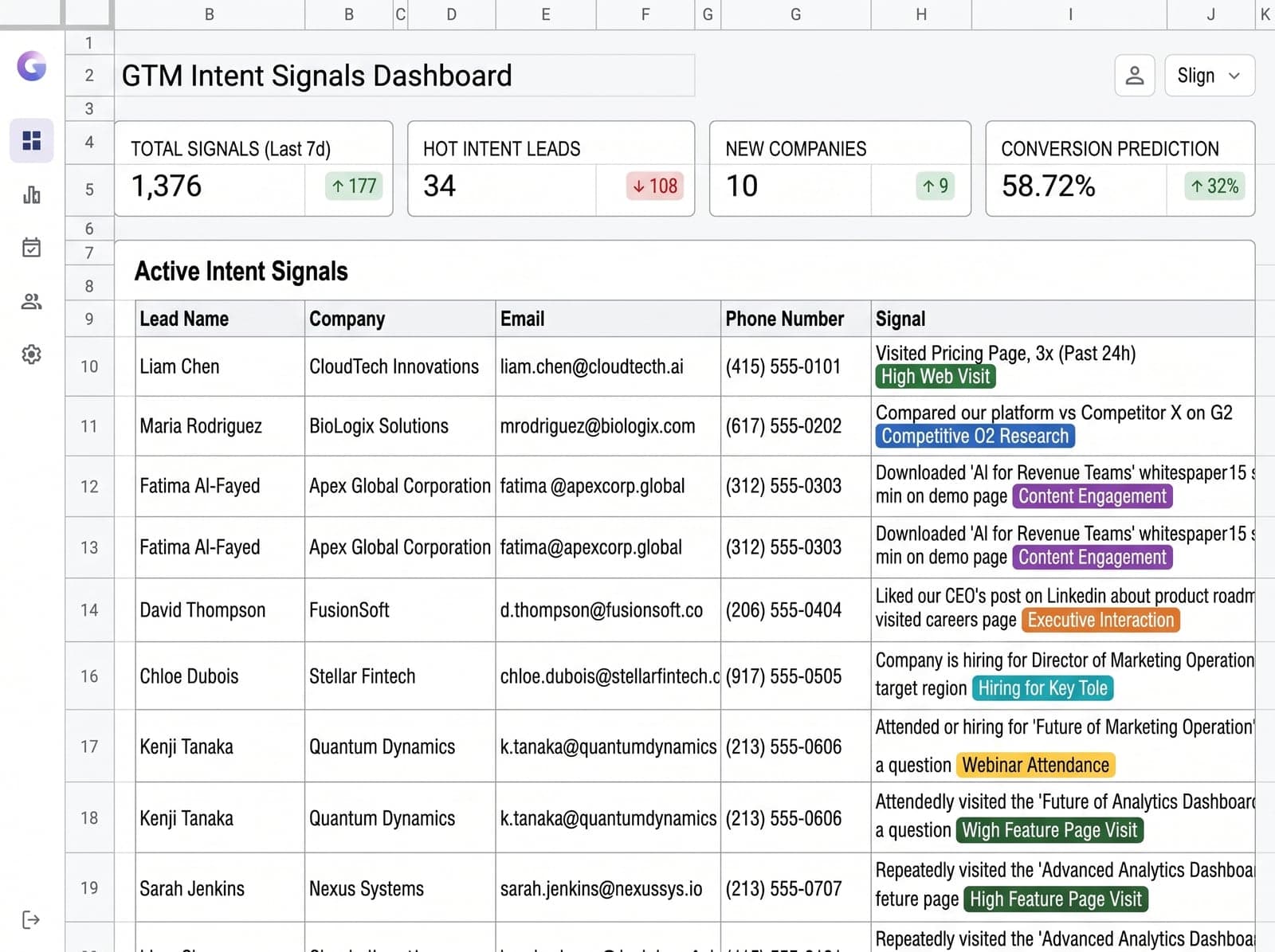
Task: Select the Executive Interaction tag
Action: [1100, 620]
